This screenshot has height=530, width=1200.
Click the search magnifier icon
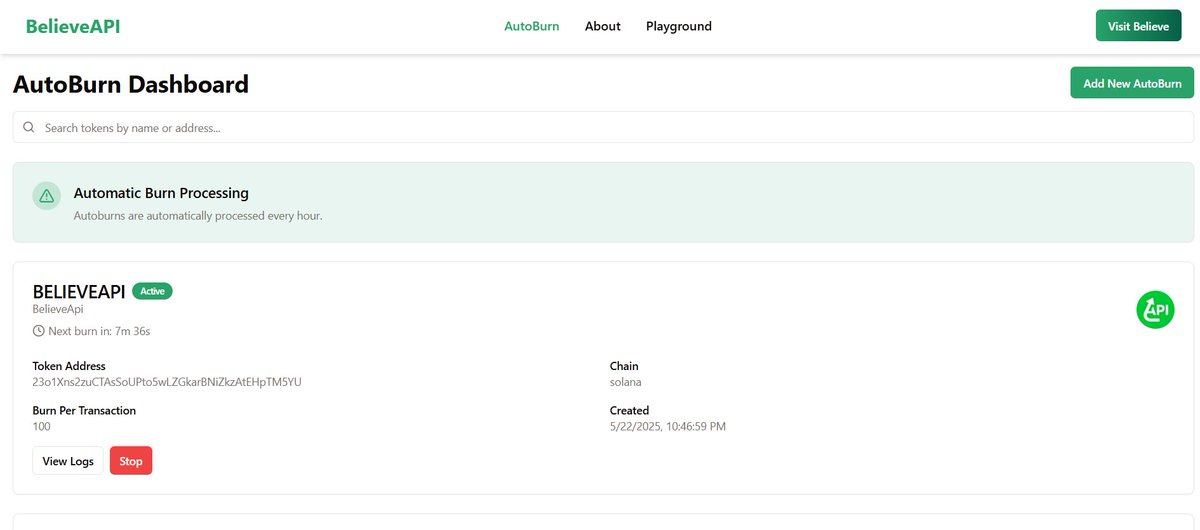click(x=29, y=127)
